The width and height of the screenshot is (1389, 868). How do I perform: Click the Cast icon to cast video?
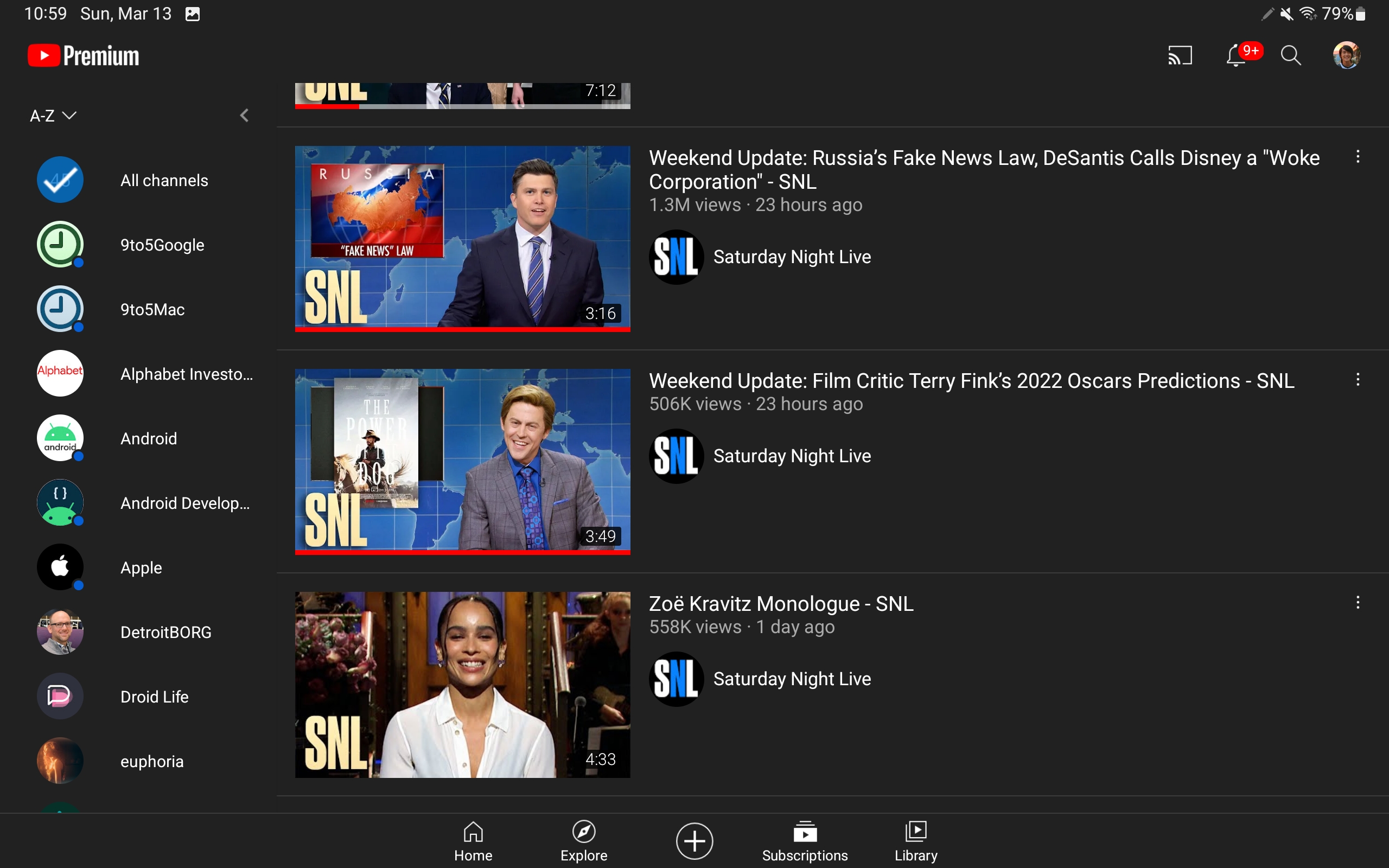click(x=1180, y=55)
